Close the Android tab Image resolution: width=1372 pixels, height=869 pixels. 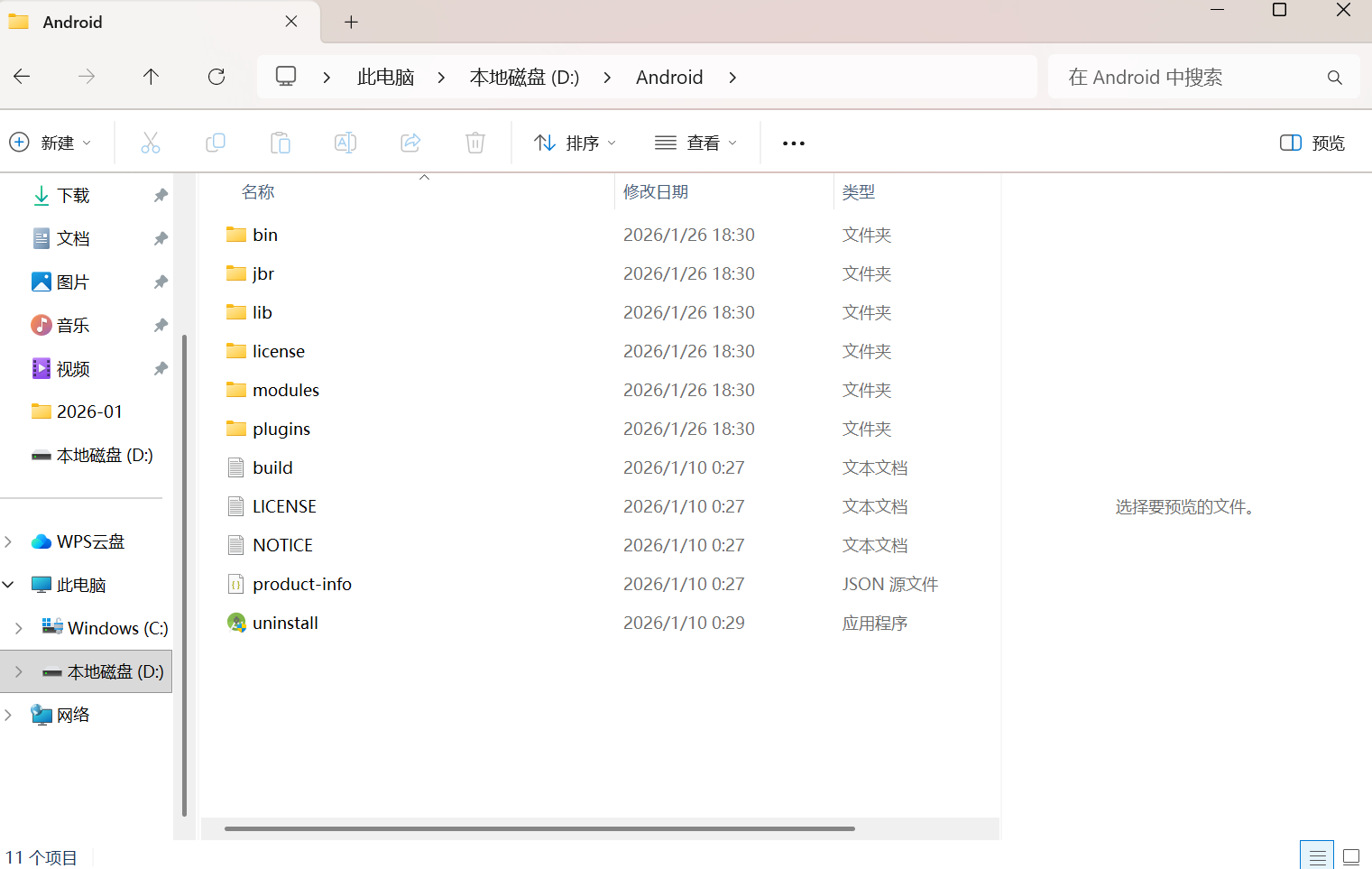point(291,22)
